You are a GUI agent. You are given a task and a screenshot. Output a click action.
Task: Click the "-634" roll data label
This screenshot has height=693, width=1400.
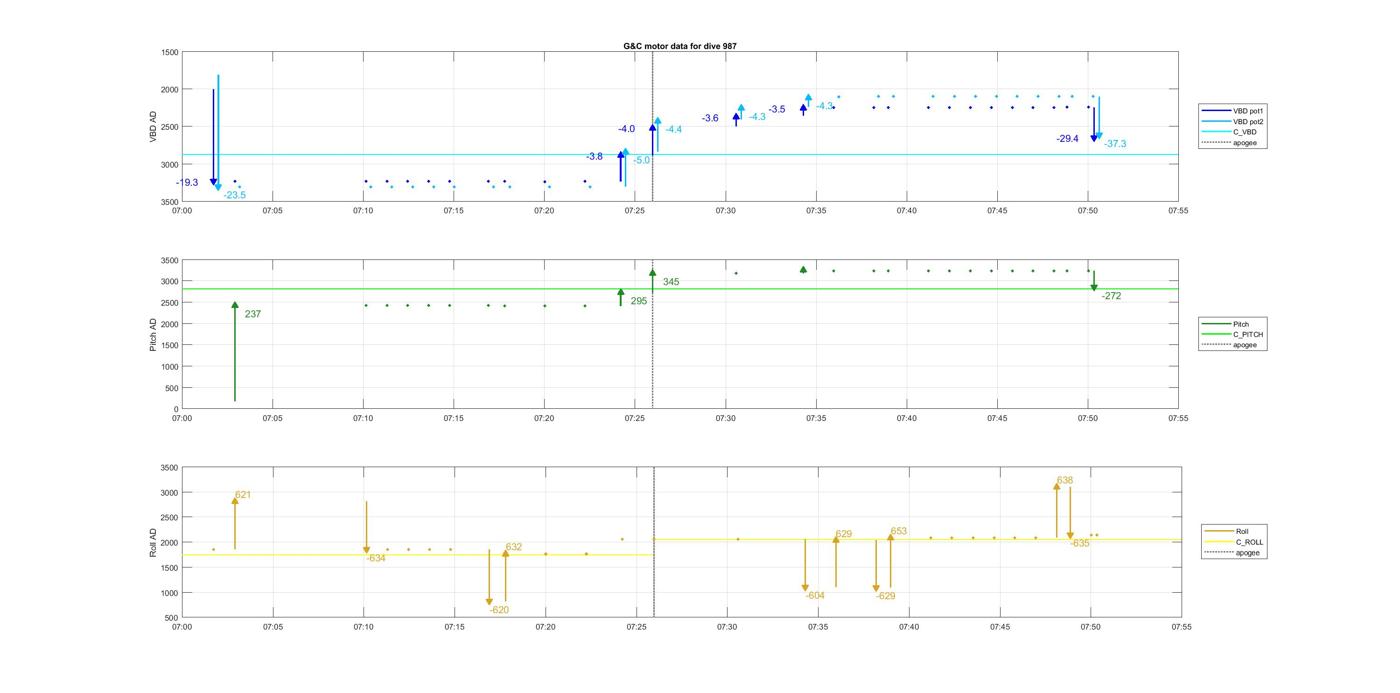pos(376,558)
